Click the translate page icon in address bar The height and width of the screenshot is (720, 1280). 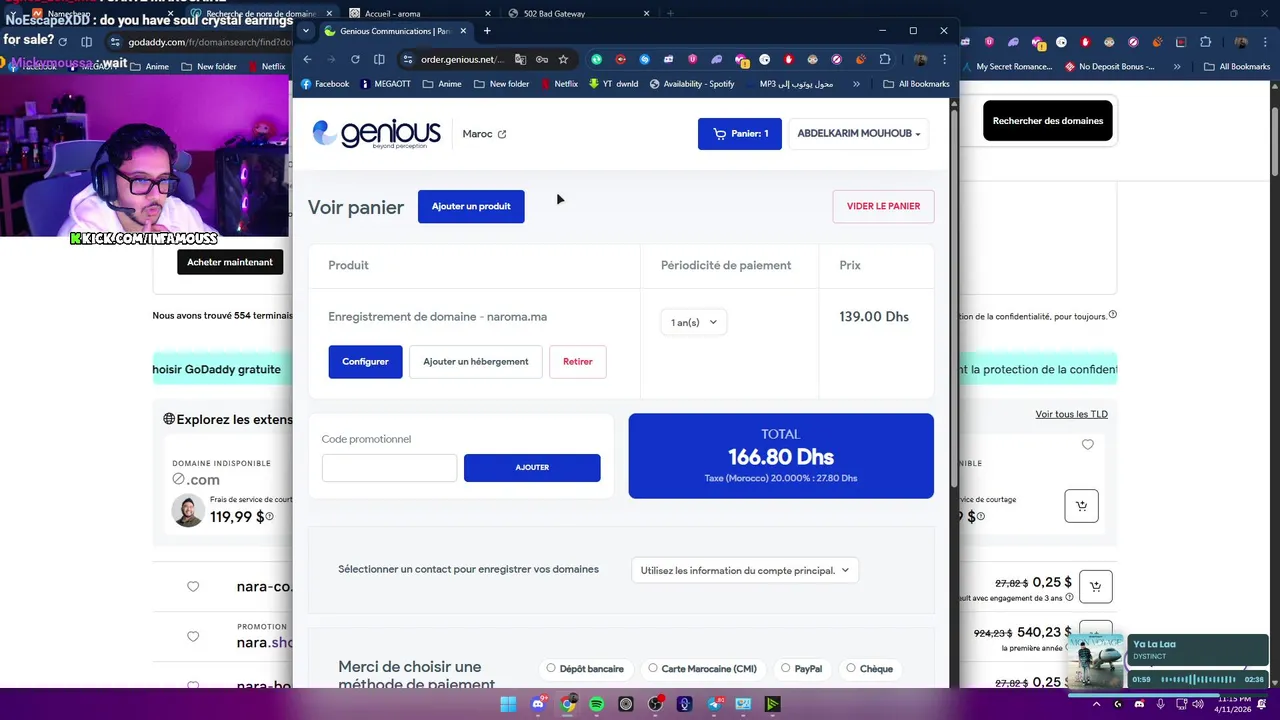click(x=520, y=59)
